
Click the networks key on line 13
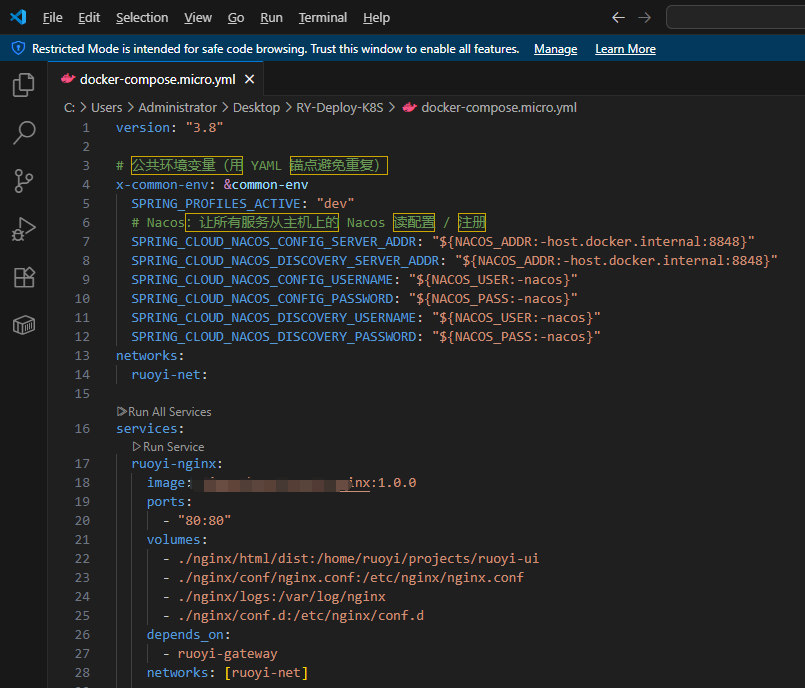click(x=146, y=355)
